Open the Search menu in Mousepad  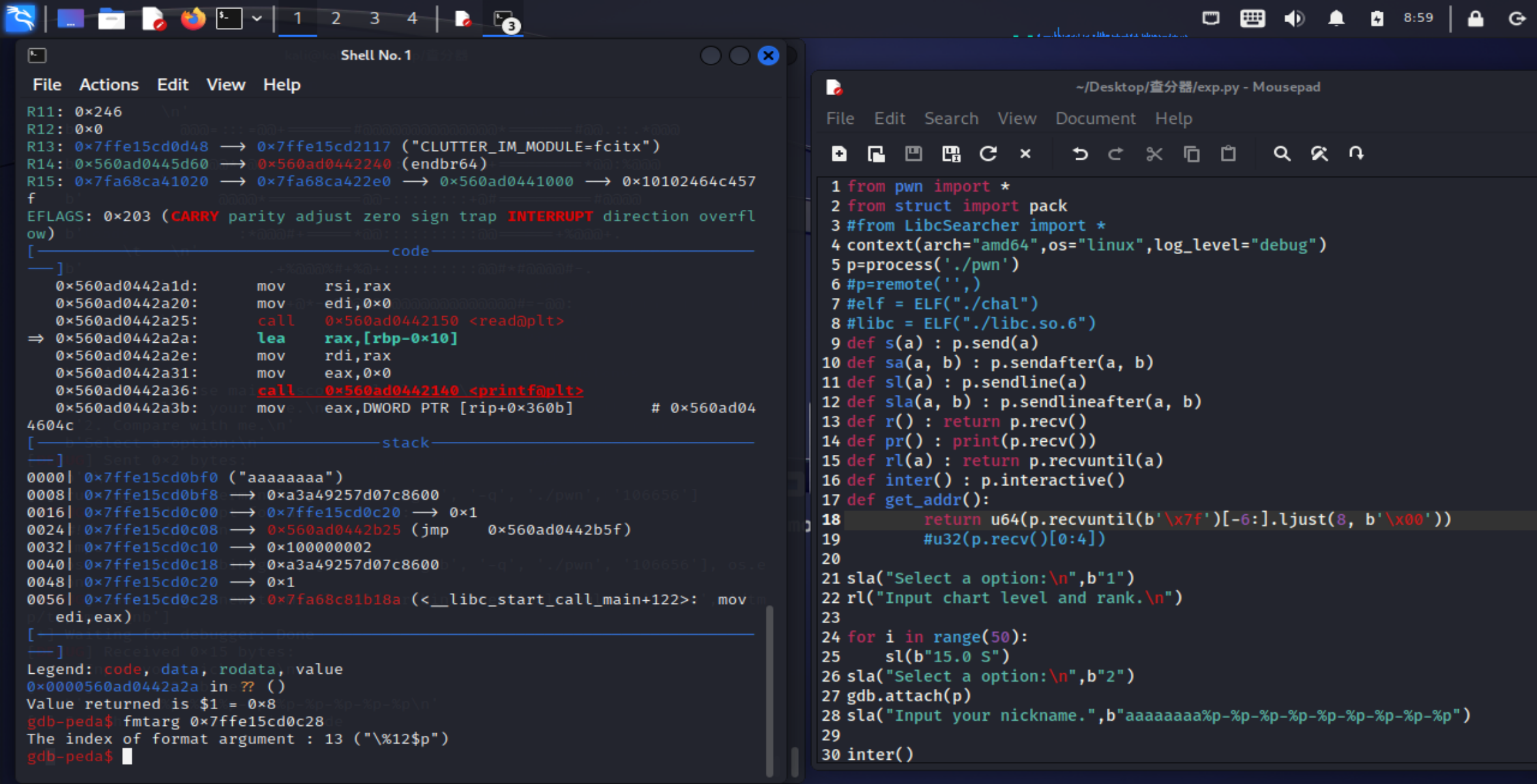(x=951, y=118)
